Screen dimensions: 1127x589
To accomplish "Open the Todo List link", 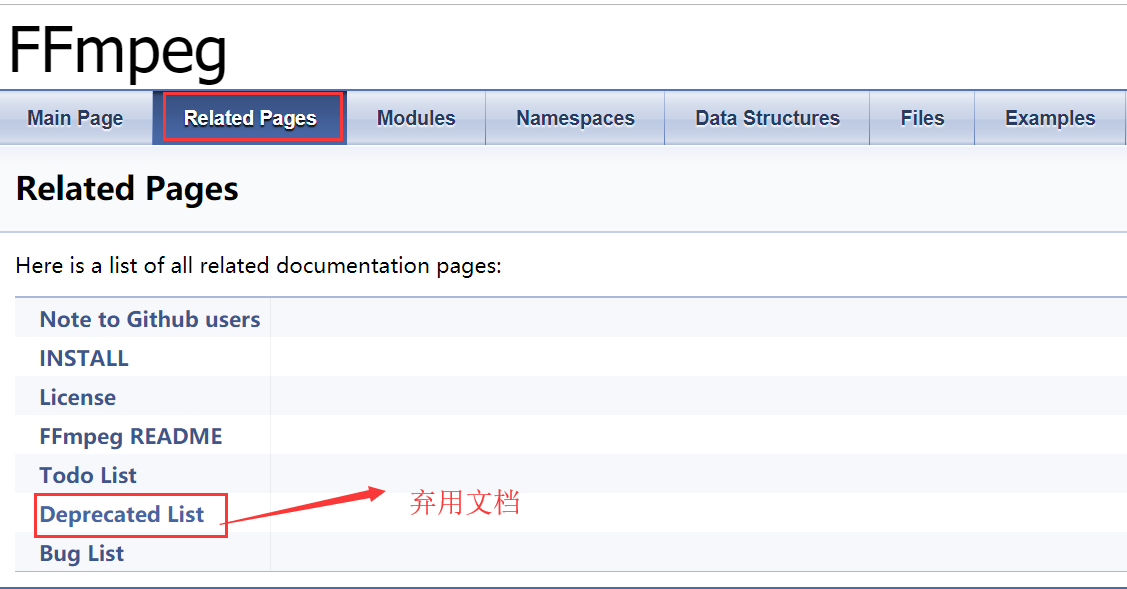I will (88, 475).
